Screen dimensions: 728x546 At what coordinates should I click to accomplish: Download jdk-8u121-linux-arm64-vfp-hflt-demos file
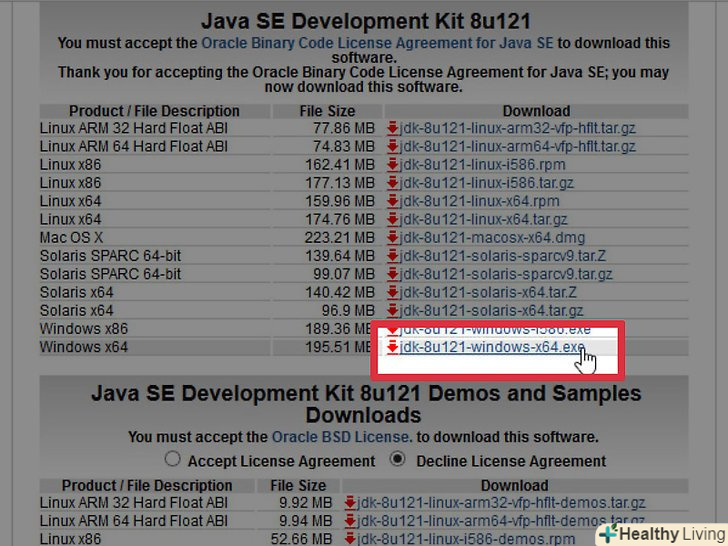point(500,520)
